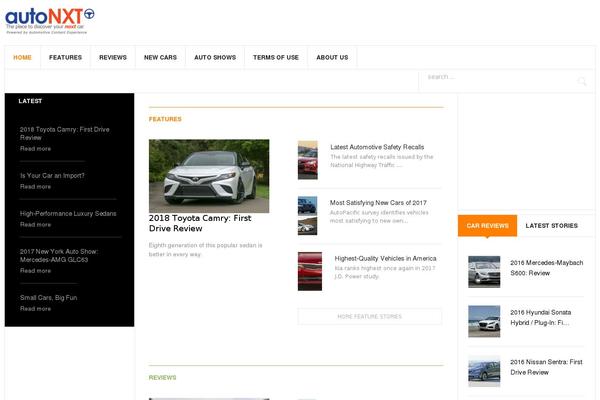Open 2017 New York Auto Show story
Image resolution: width=600 pixels, height=400 pixels.
[59, 255]
